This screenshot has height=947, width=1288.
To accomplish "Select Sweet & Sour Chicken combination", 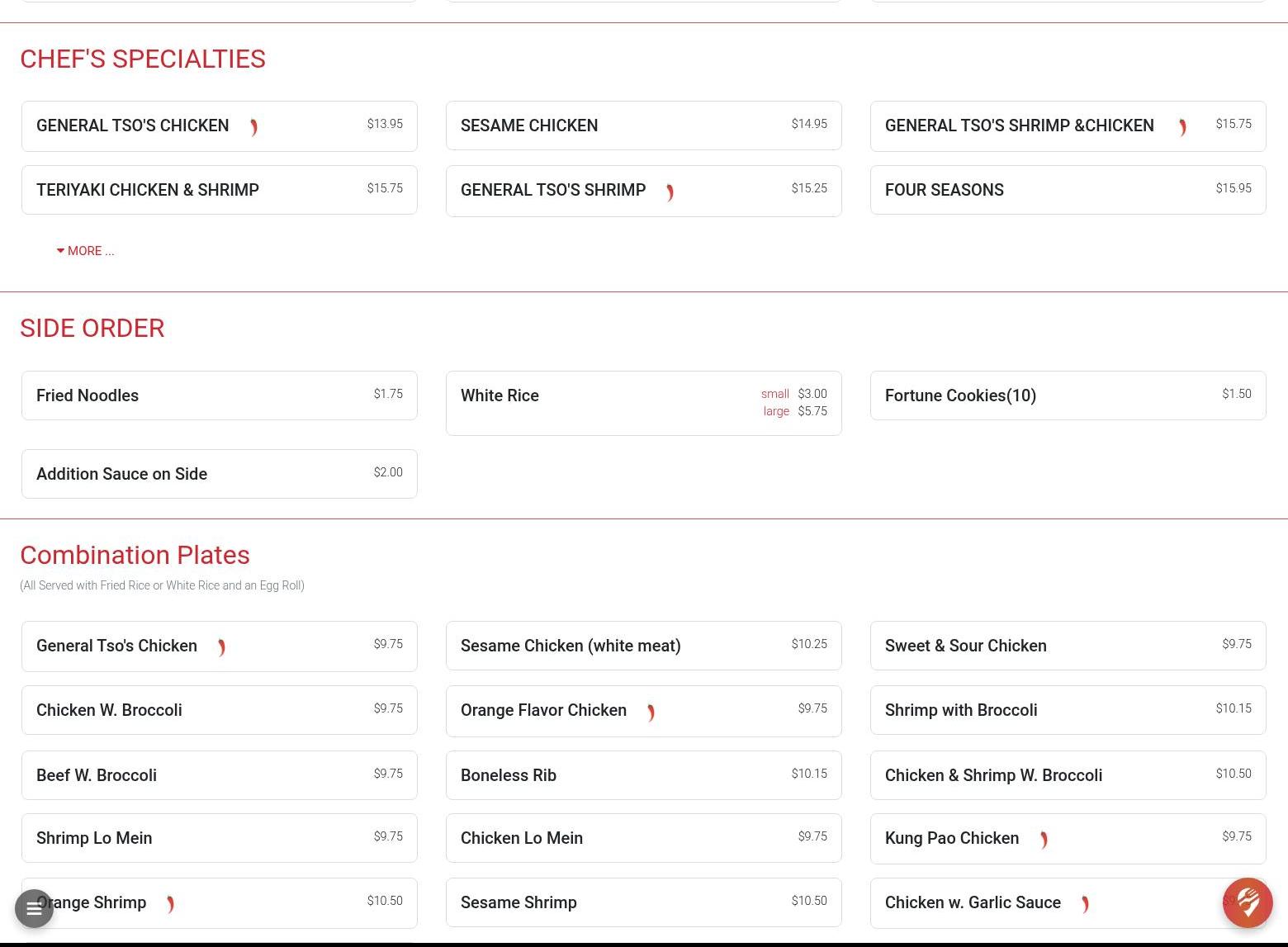I will (x=1068, y=646).
